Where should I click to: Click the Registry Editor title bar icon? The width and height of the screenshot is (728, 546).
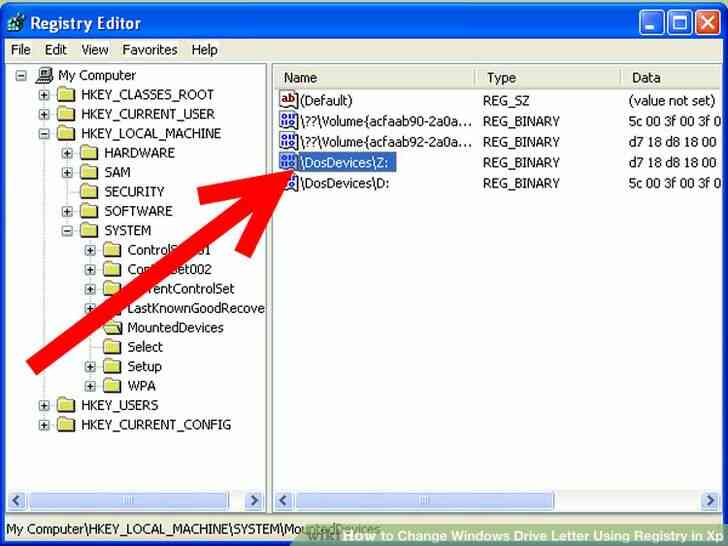point(17,23)
